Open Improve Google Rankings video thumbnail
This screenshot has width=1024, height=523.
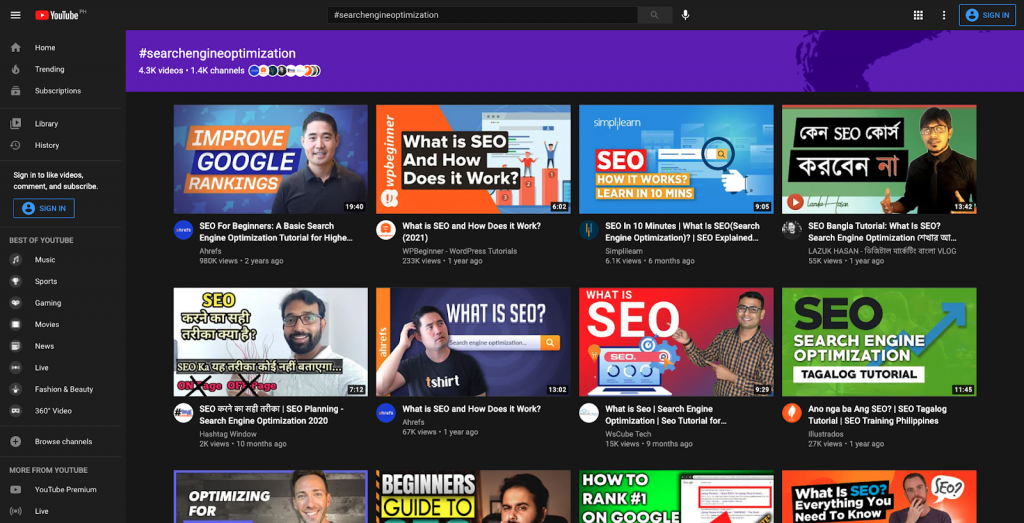(270, 159)
